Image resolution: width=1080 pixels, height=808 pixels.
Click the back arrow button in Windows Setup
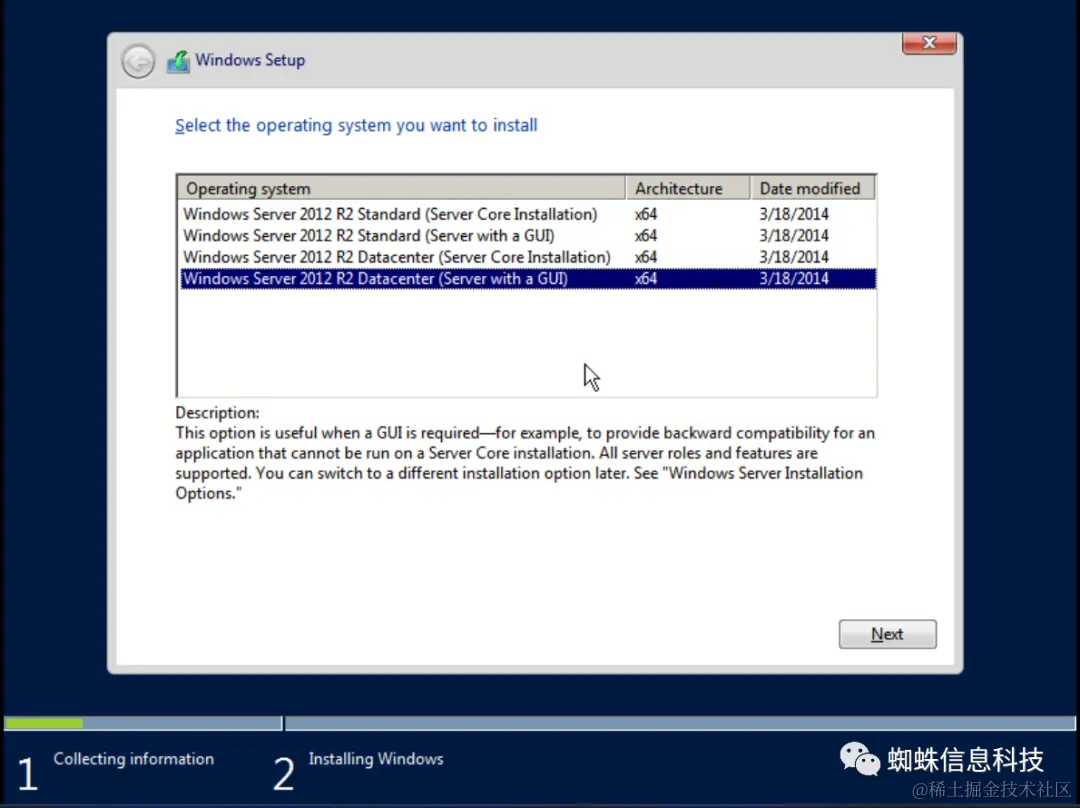[x=138, y=61]
